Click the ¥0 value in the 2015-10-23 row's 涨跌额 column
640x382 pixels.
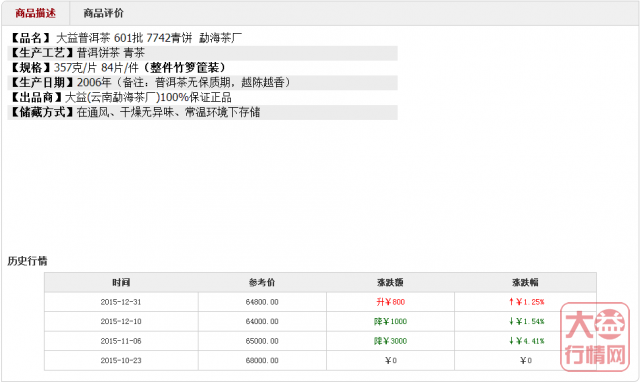[391, 361]
